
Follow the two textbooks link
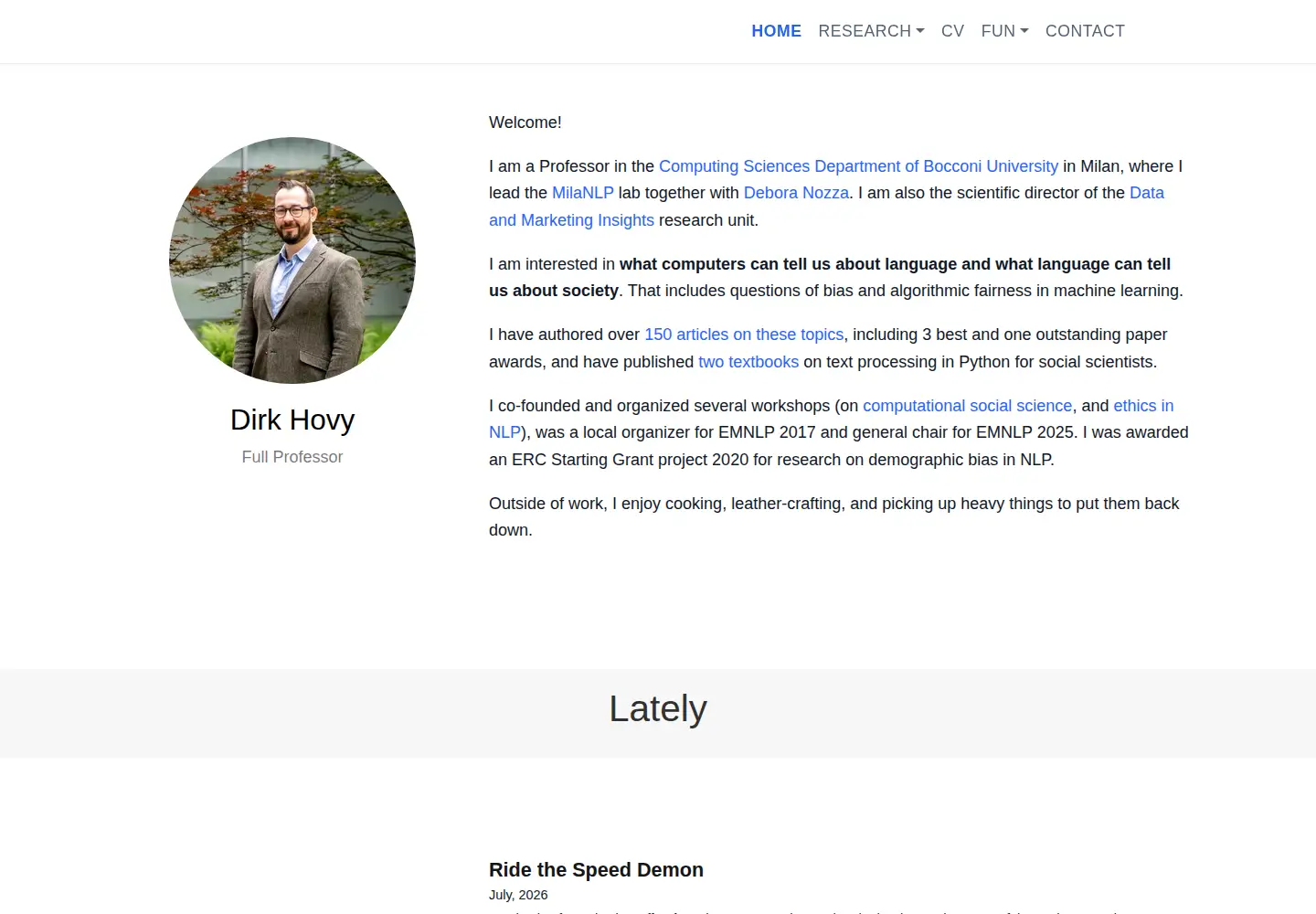[748, 362]
